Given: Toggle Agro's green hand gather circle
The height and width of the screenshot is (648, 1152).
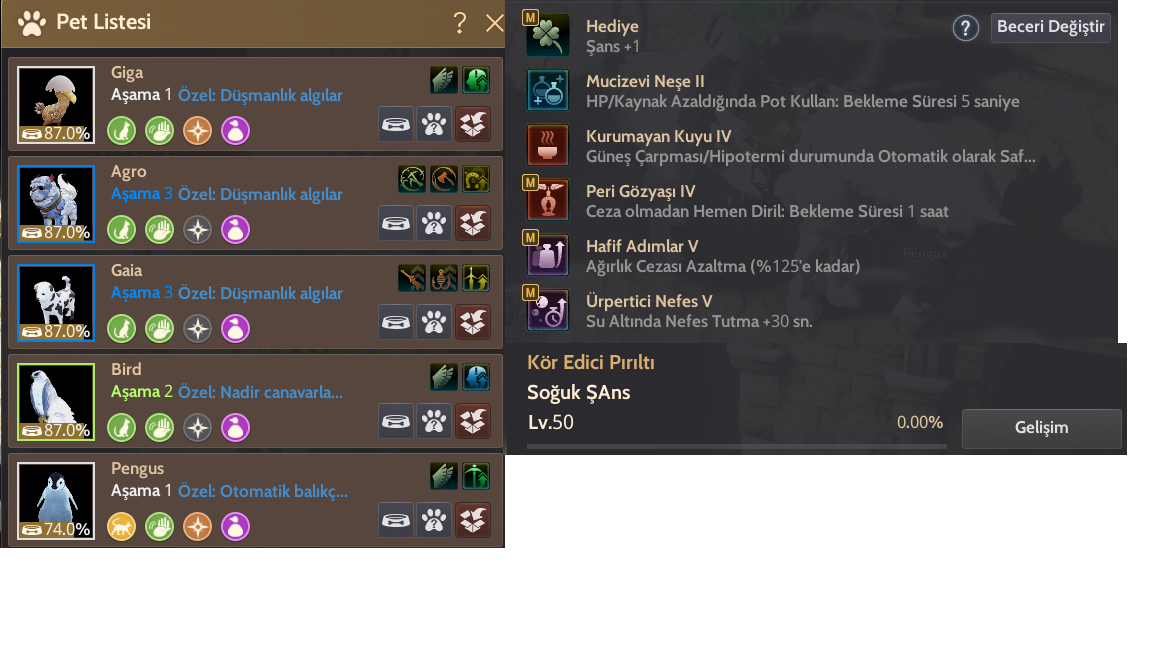Looking at the screenshot, I should point(159,230).
